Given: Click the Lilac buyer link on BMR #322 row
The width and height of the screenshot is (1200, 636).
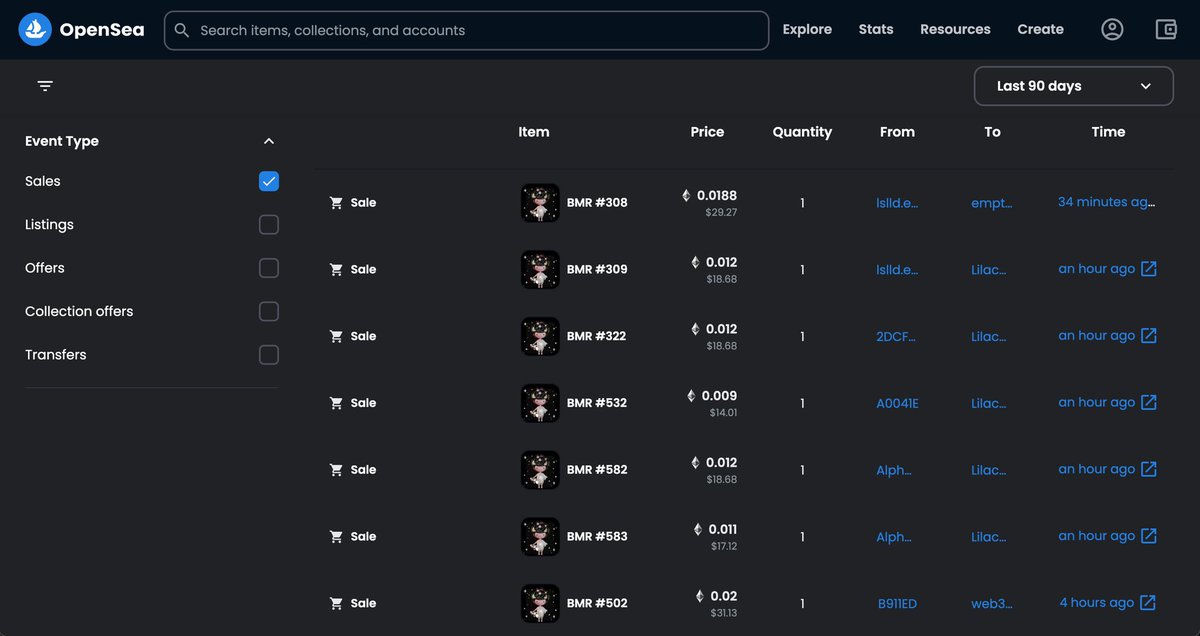Looking at the screenshot, I should 989,336.
